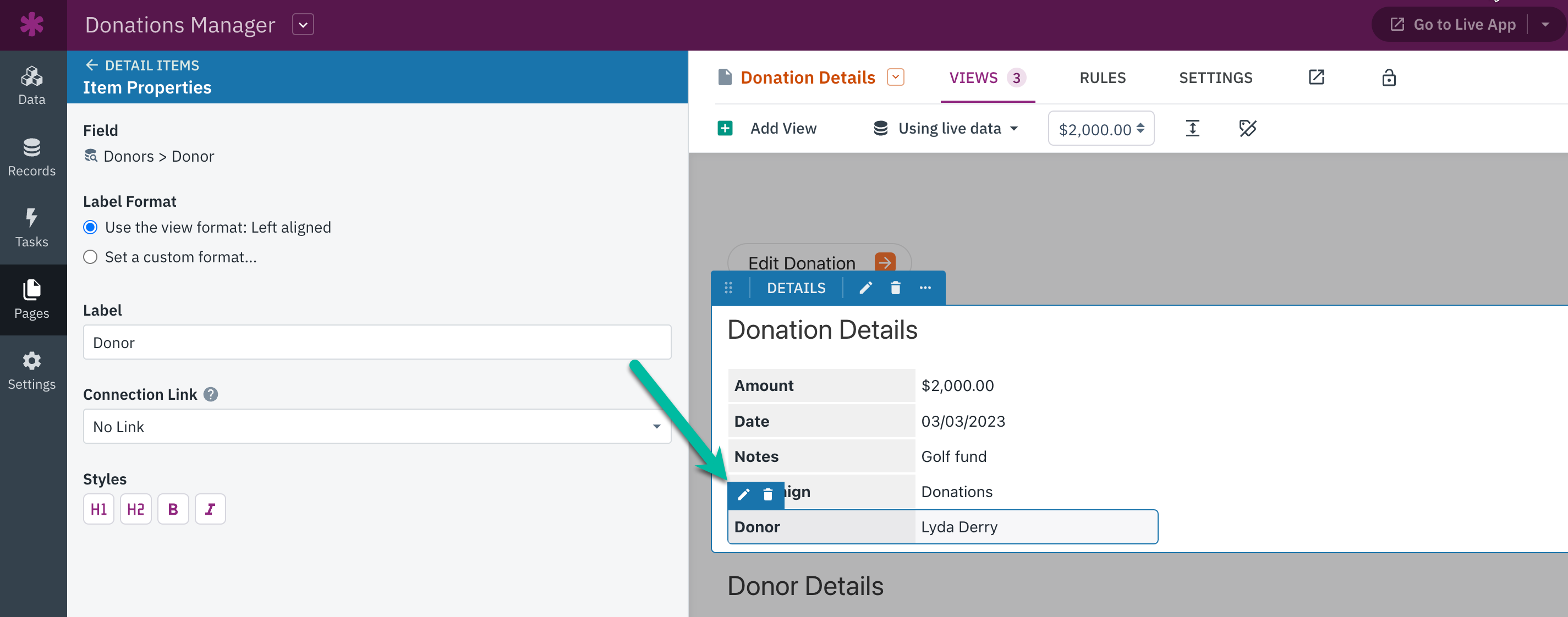Click the pencil edit icon in DETAILS toolbar
The width and height of the screenshot is (1568, 617).
point(865,288)
